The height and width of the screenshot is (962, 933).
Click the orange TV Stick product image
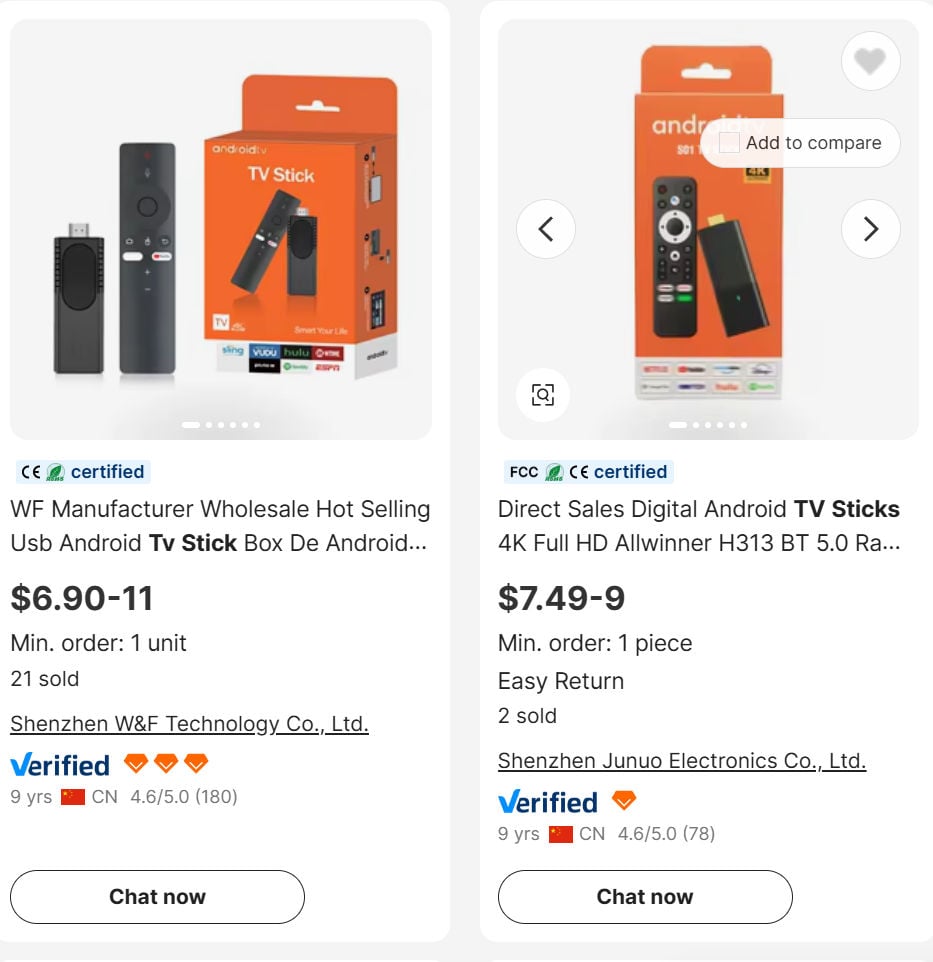[x=221, y=230]
